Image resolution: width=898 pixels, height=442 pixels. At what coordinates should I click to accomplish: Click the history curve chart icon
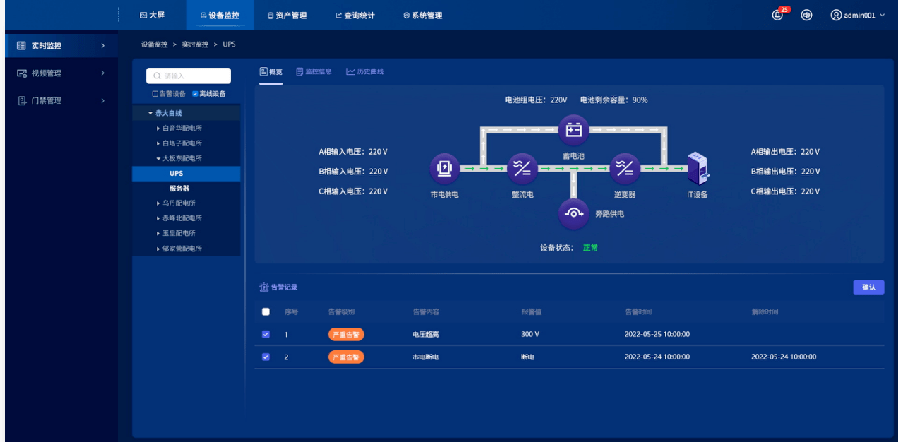point(350,72)
